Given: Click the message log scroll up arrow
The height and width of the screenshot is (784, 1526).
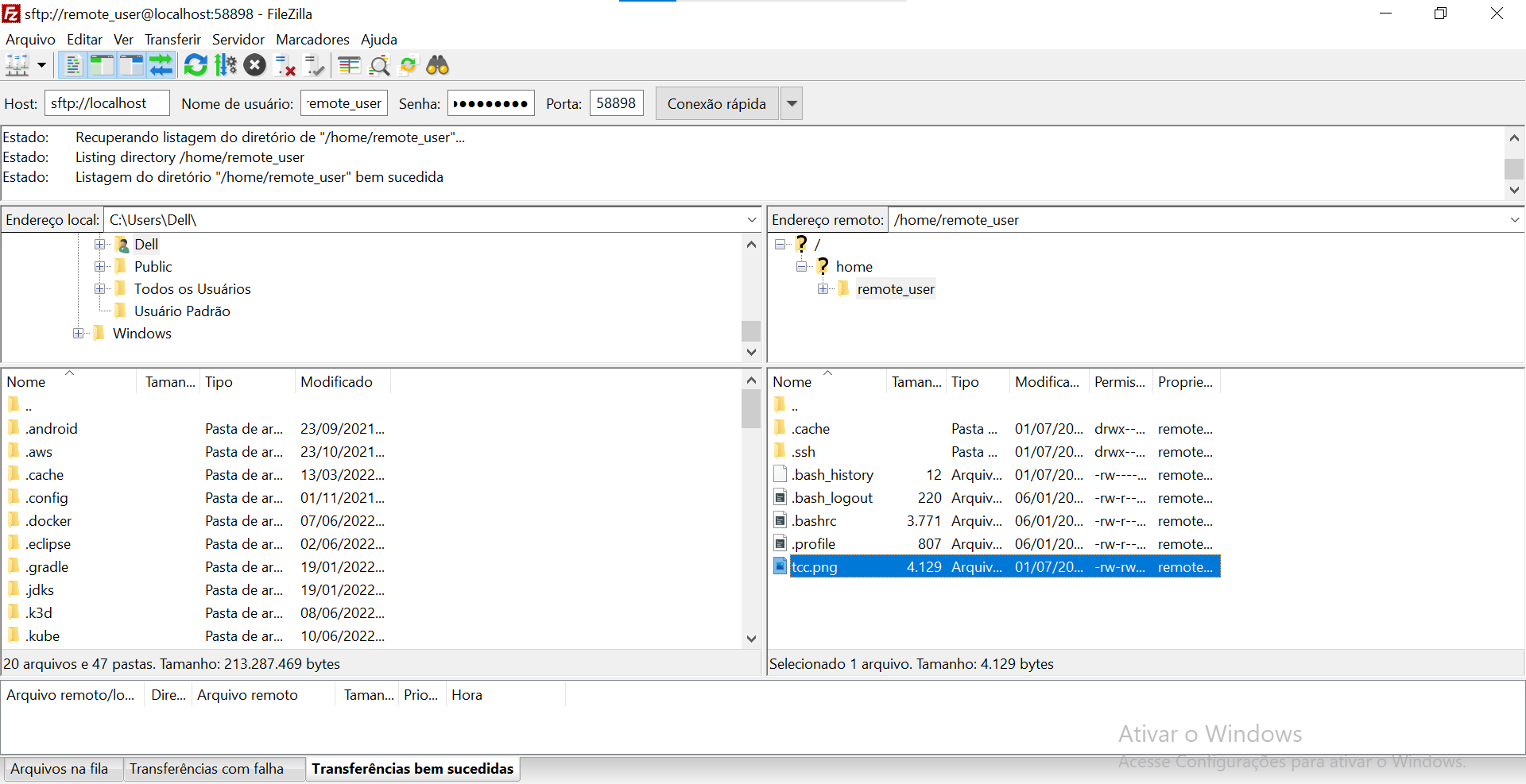Looking at the screenshot, I should click(1514, 137).
